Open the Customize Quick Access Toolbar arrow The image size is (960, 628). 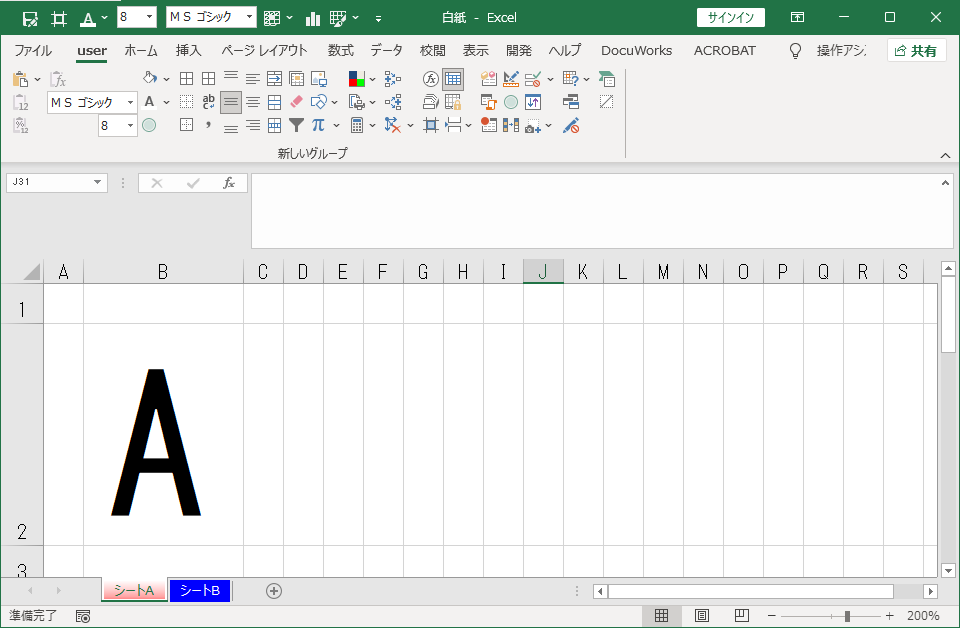tap(378, 19)
